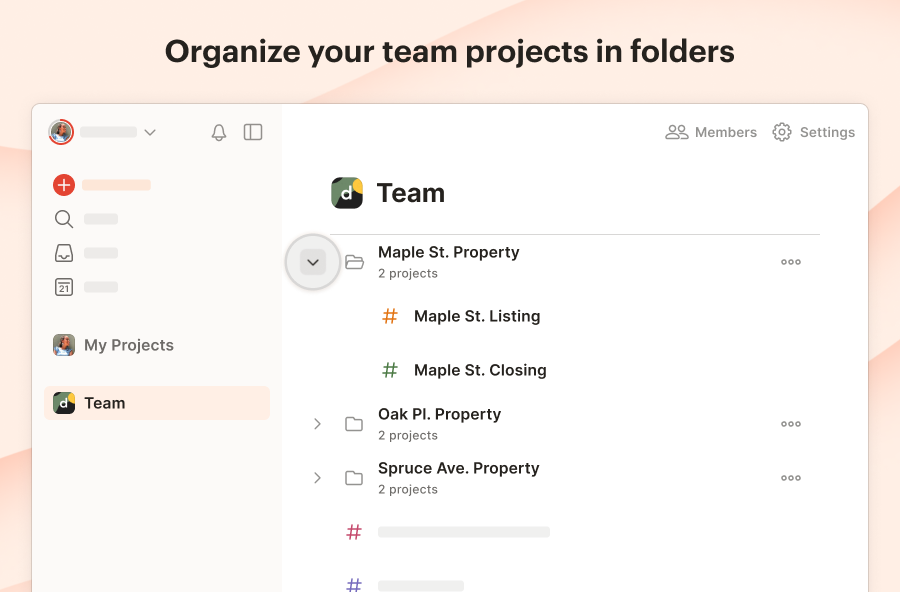Expand the Spruce Ave. Property folder
Screen dimensions: 900x592
click(x=317, y=478)
